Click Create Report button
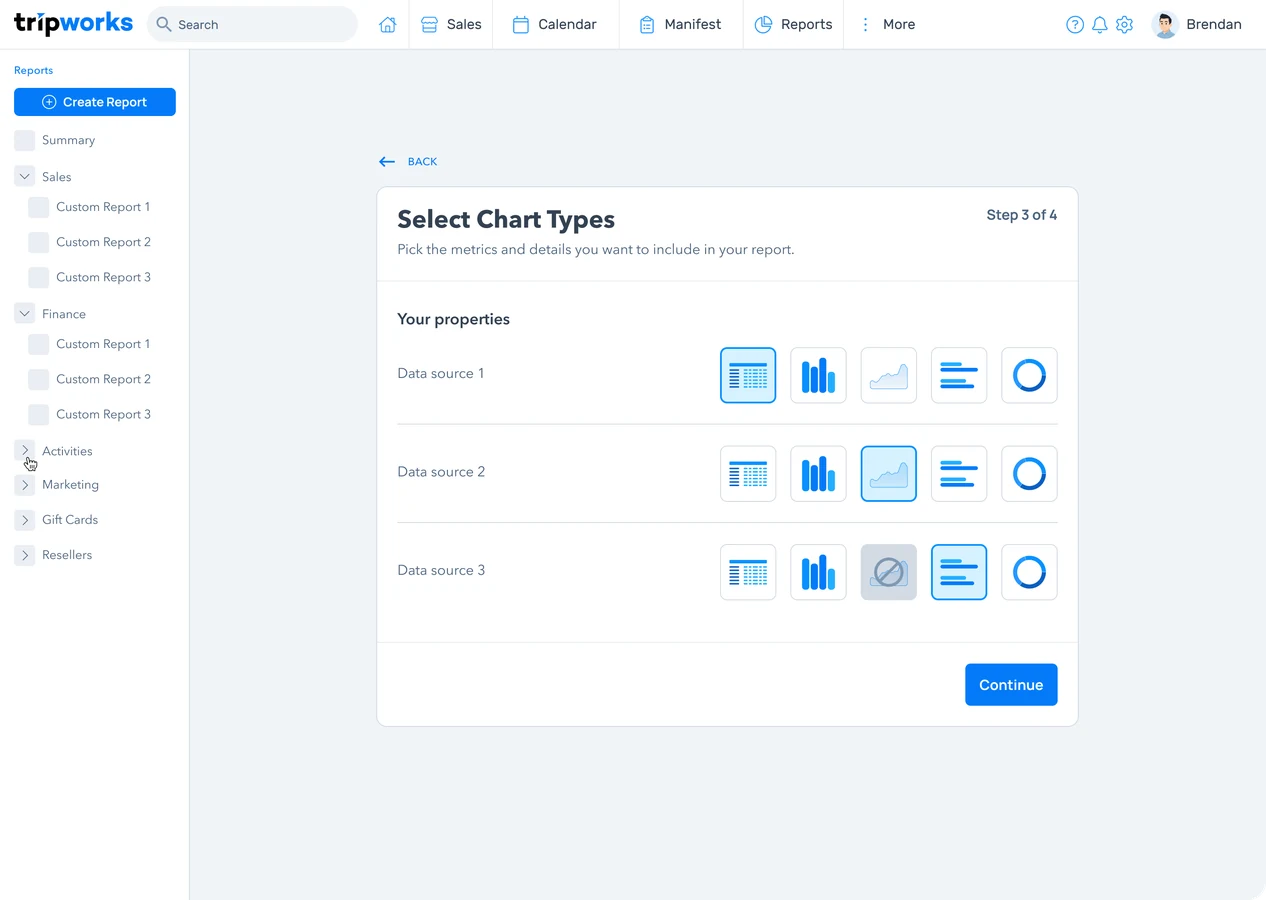1266x900 pixels. click(95, 102)
